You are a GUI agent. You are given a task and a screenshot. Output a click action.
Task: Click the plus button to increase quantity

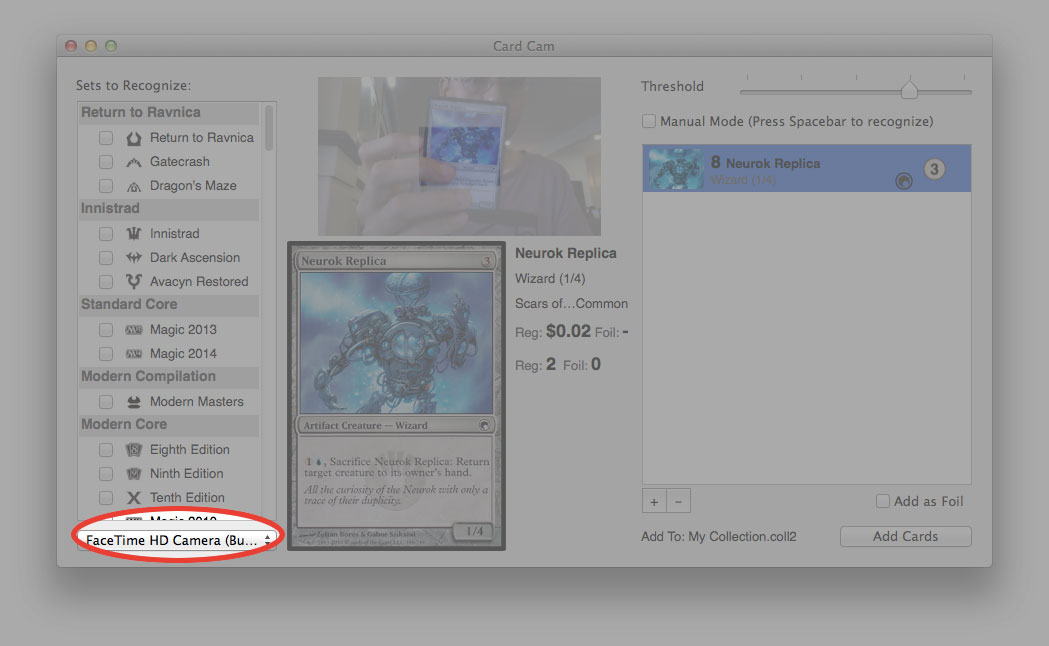654,501
